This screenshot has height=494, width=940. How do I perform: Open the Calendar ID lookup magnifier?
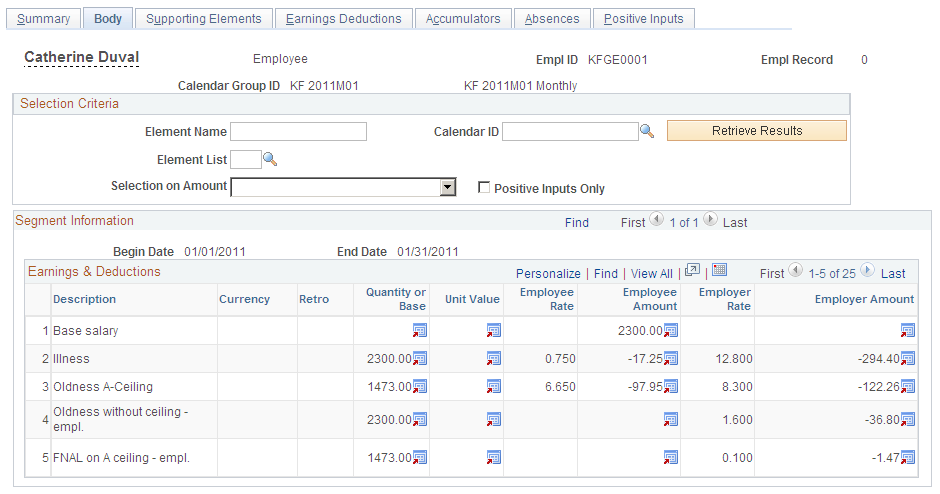pos(647,131)
